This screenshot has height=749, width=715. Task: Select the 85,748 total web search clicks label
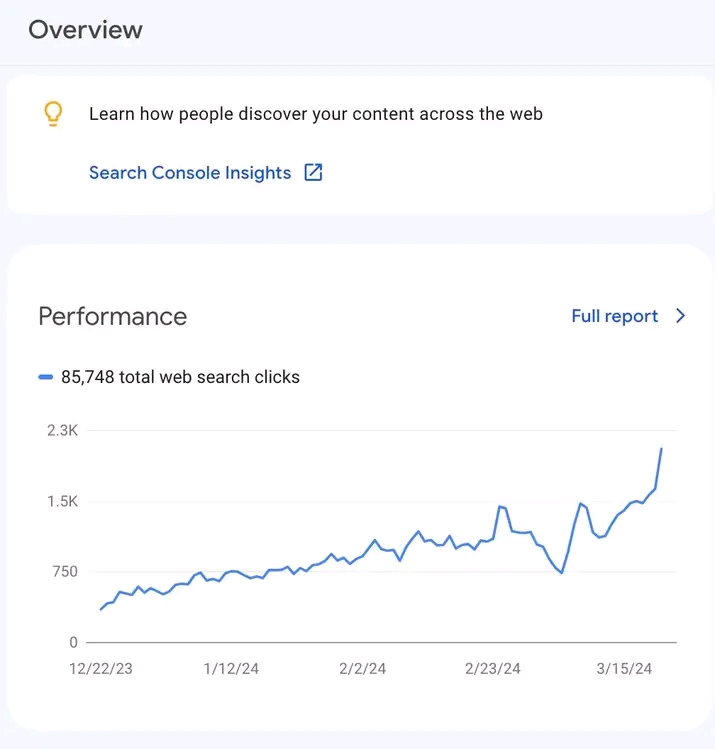[180, 377]
